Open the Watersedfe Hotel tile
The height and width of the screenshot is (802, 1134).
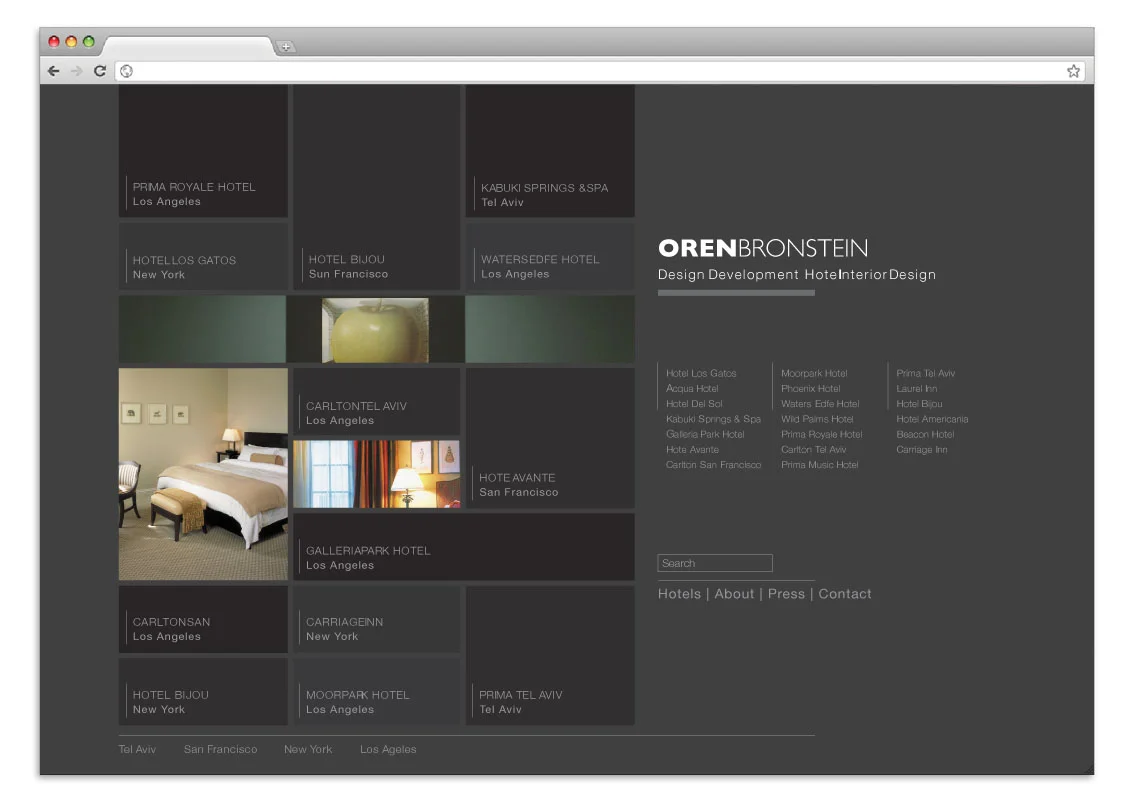coord(550,257)
